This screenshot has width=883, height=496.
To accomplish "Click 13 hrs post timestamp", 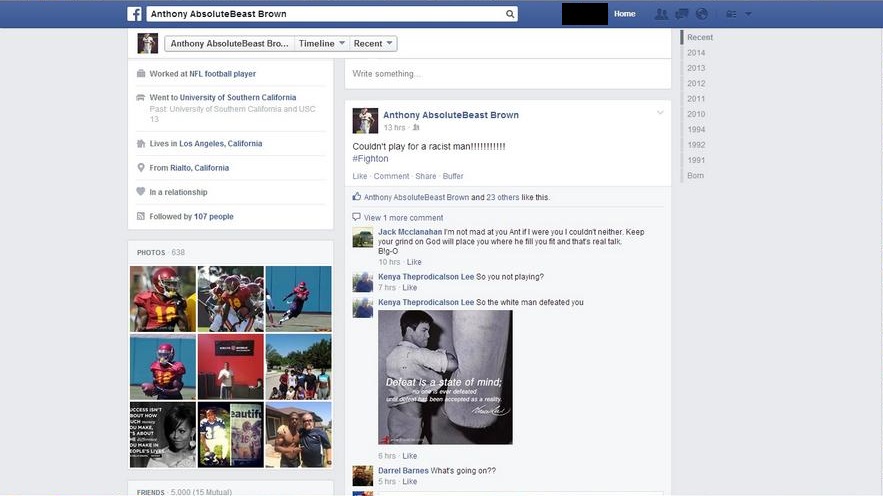I will pyautogui.click(x=394, y=128).
